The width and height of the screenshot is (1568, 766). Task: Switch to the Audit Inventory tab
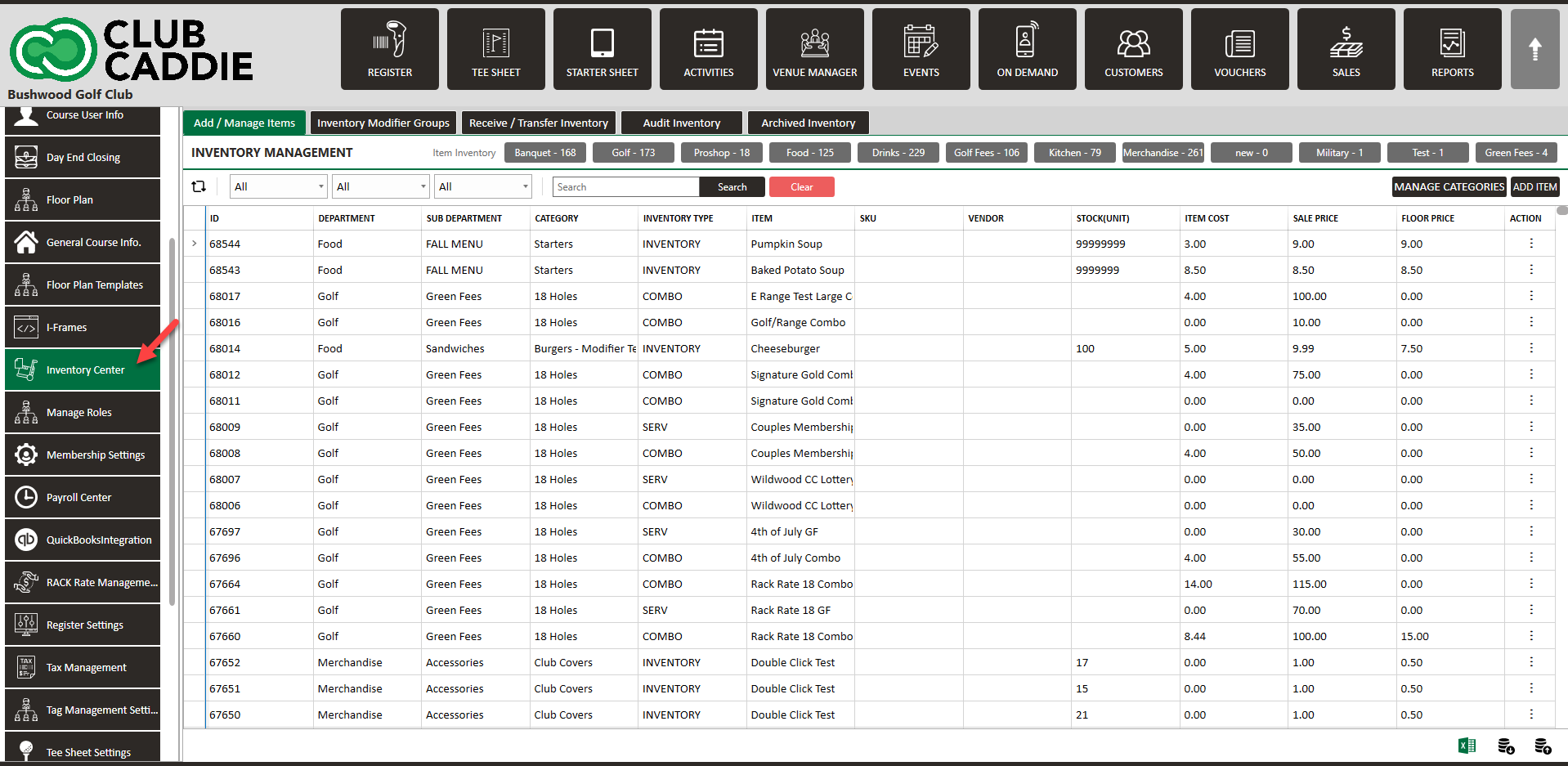click(x=681, y=123)
